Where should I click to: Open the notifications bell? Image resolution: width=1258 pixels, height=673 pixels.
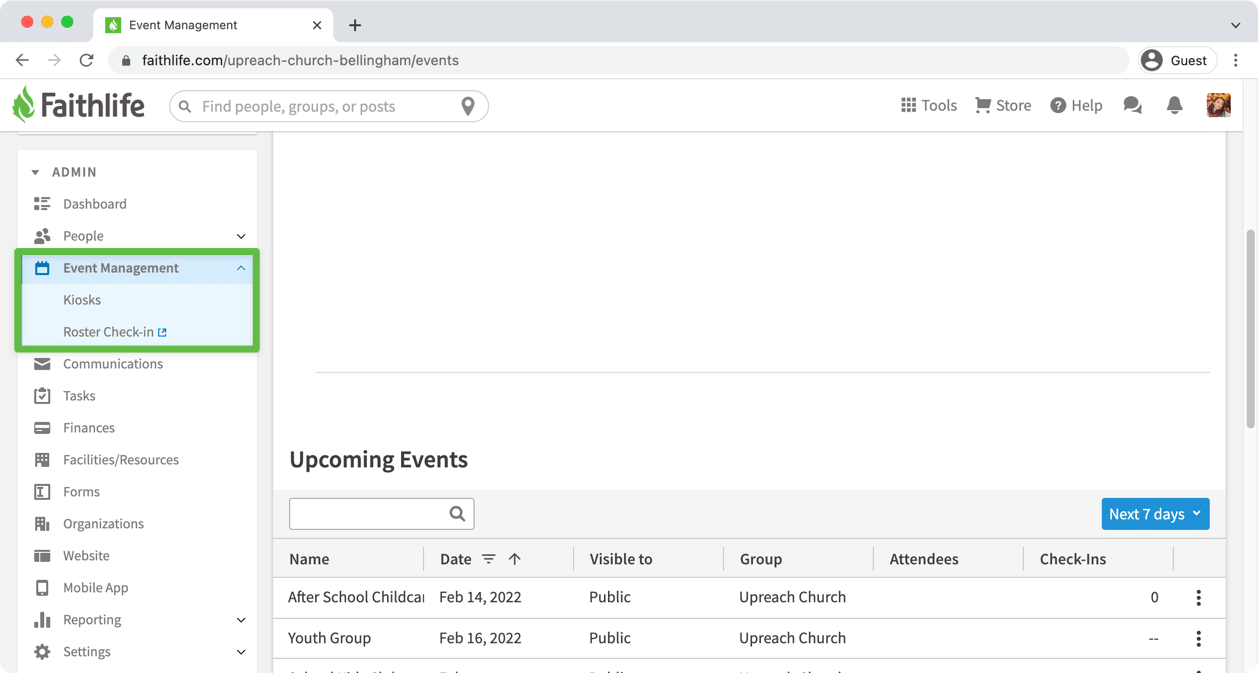coord(1175,105)
